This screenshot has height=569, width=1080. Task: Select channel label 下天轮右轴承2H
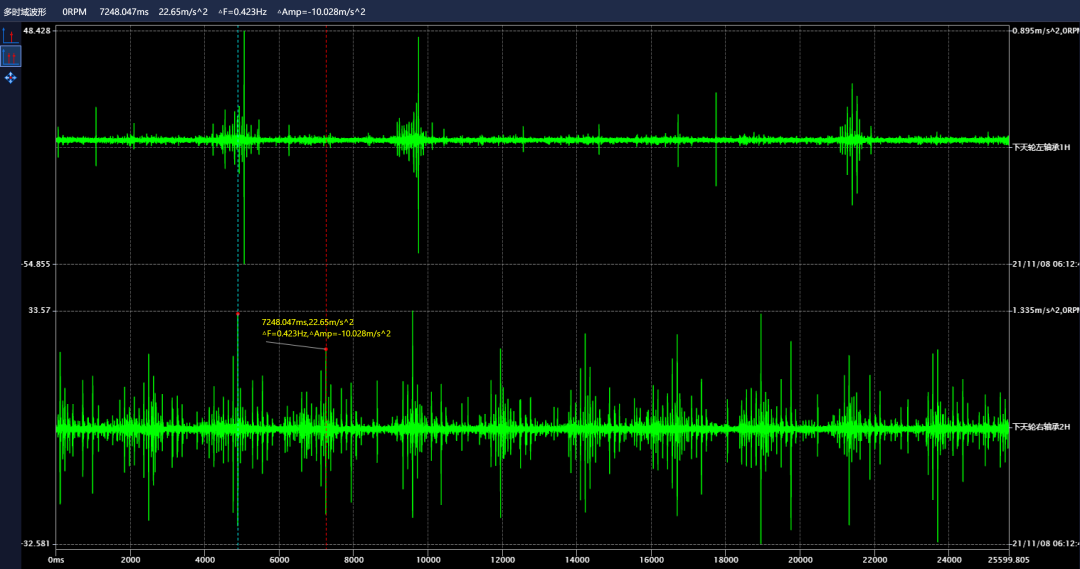tap(1041, 427)
